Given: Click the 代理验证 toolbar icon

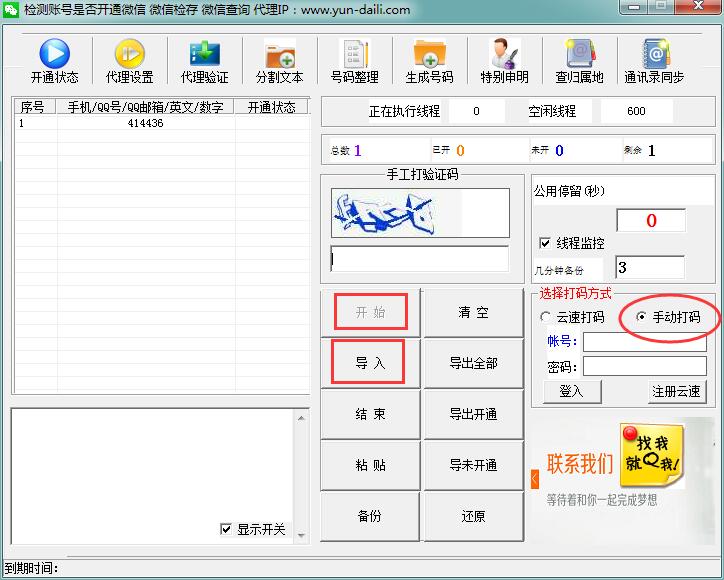Looking at the screenshot, I should (x=204, y=53).
